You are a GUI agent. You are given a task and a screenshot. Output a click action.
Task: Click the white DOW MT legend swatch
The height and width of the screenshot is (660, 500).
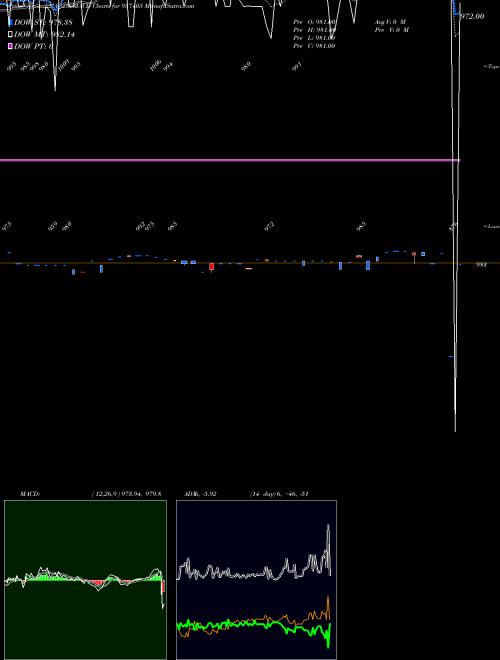pyautogui.click(x=10, y=35)
